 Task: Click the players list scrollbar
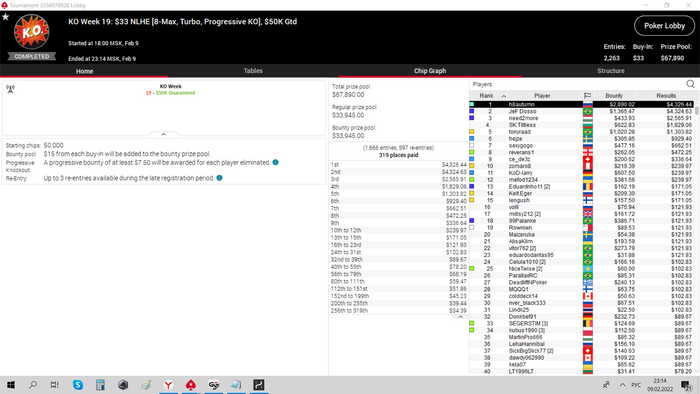697,110
